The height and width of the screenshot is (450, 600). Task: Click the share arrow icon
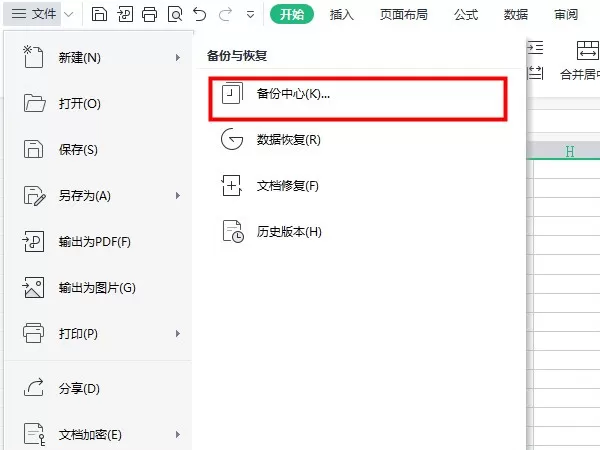tap(34, 387)
